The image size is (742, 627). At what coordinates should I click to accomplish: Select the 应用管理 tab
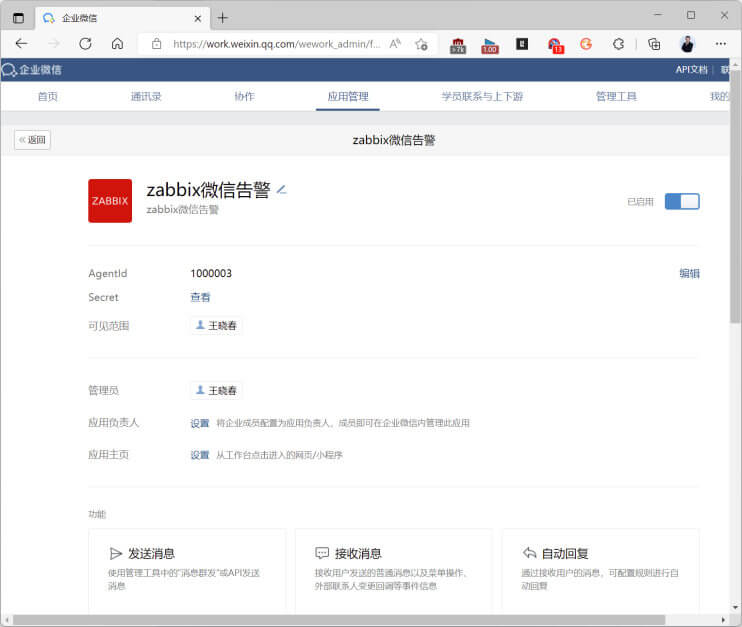(x=348, y=97)
